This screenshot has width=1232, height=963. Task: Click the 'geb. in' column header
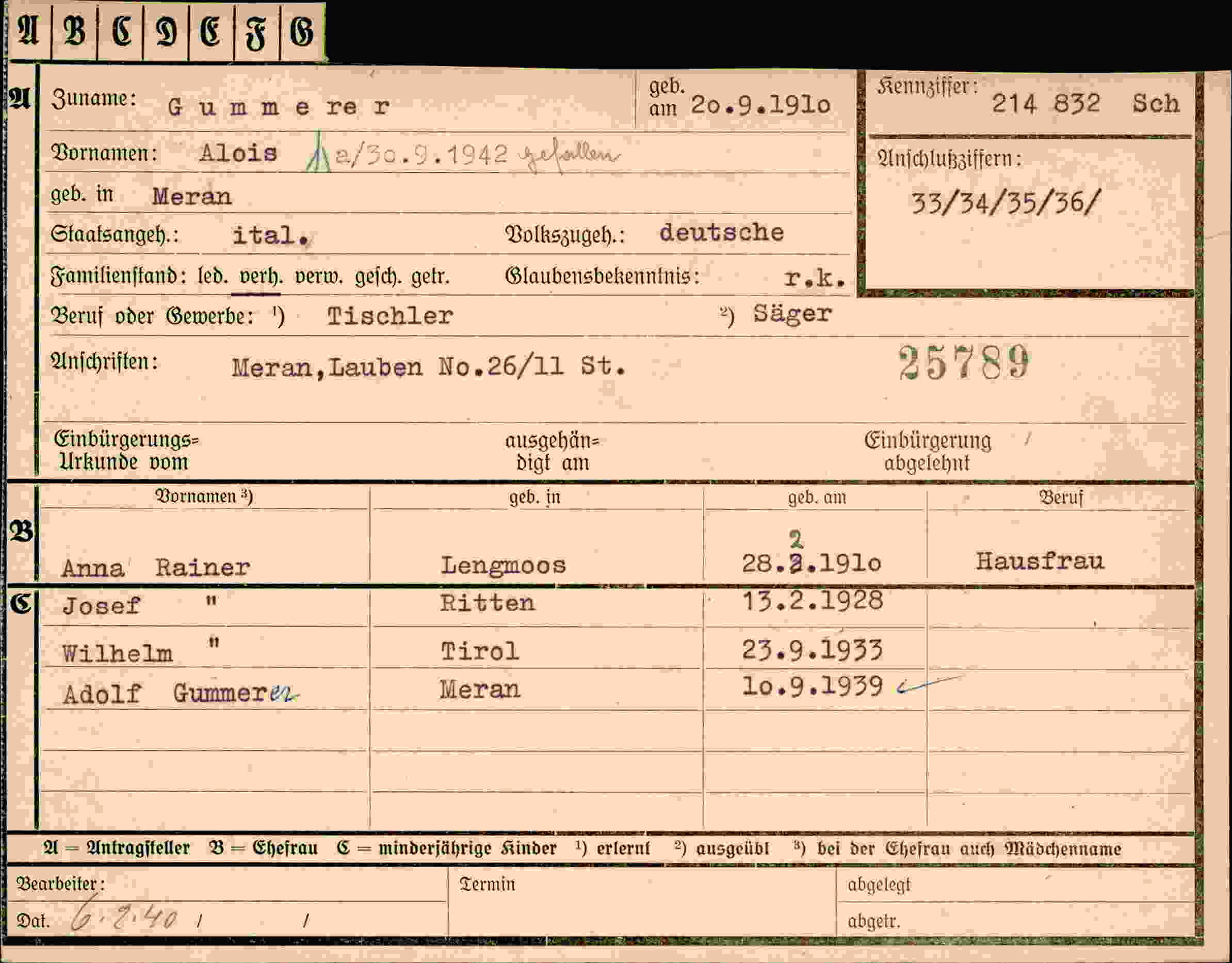click(535, 497)
